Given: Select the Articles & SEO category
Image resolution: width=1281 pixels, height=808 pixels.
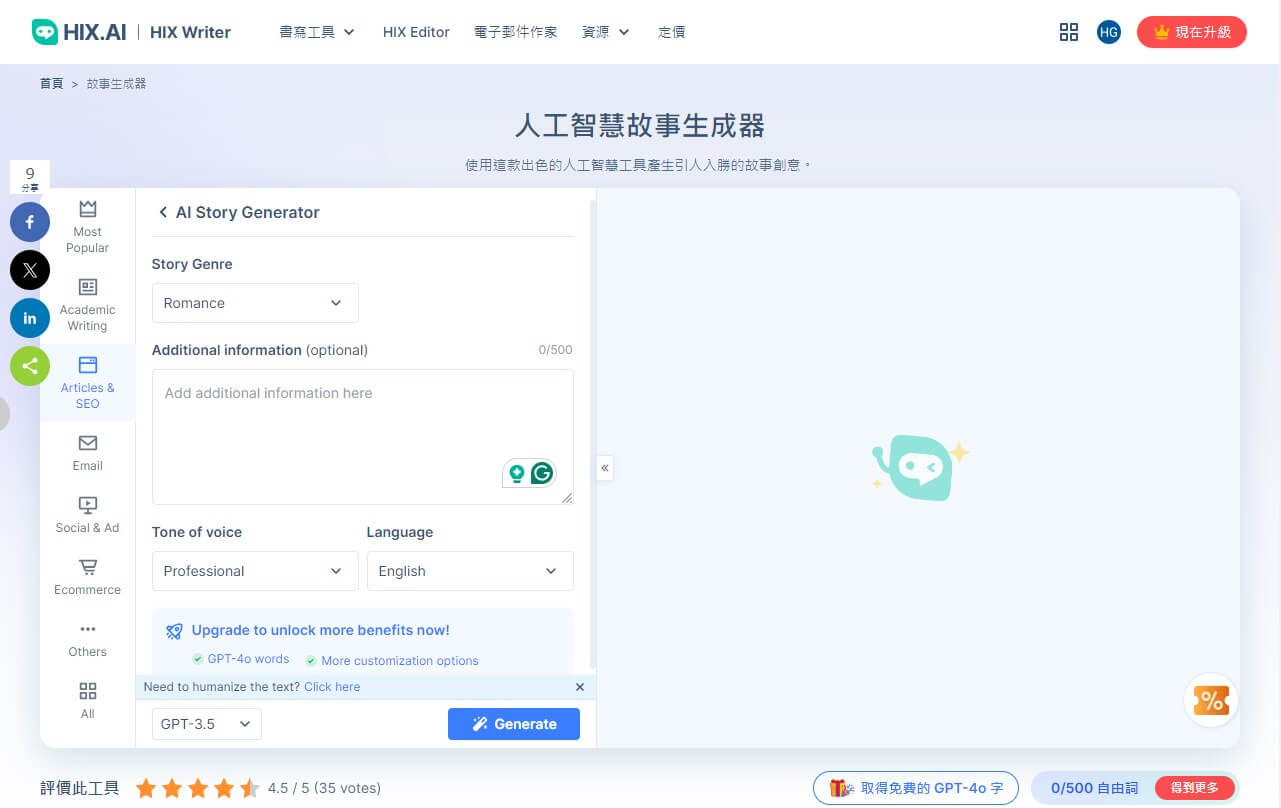Looking at the screenshot, I should 88,383.
